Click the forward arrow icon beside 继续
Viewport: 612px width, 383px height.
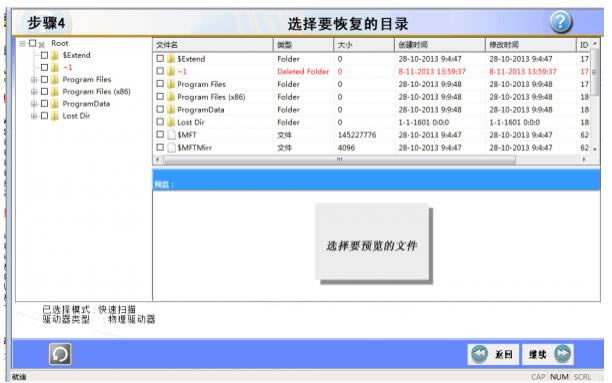pos(562,354)
